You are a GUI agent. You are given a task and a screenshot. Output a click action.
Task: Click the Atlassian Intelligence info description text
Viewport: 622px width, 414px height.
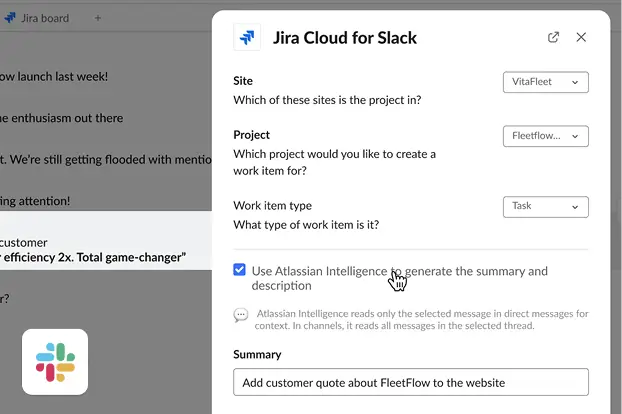click(x=420, y=320)
